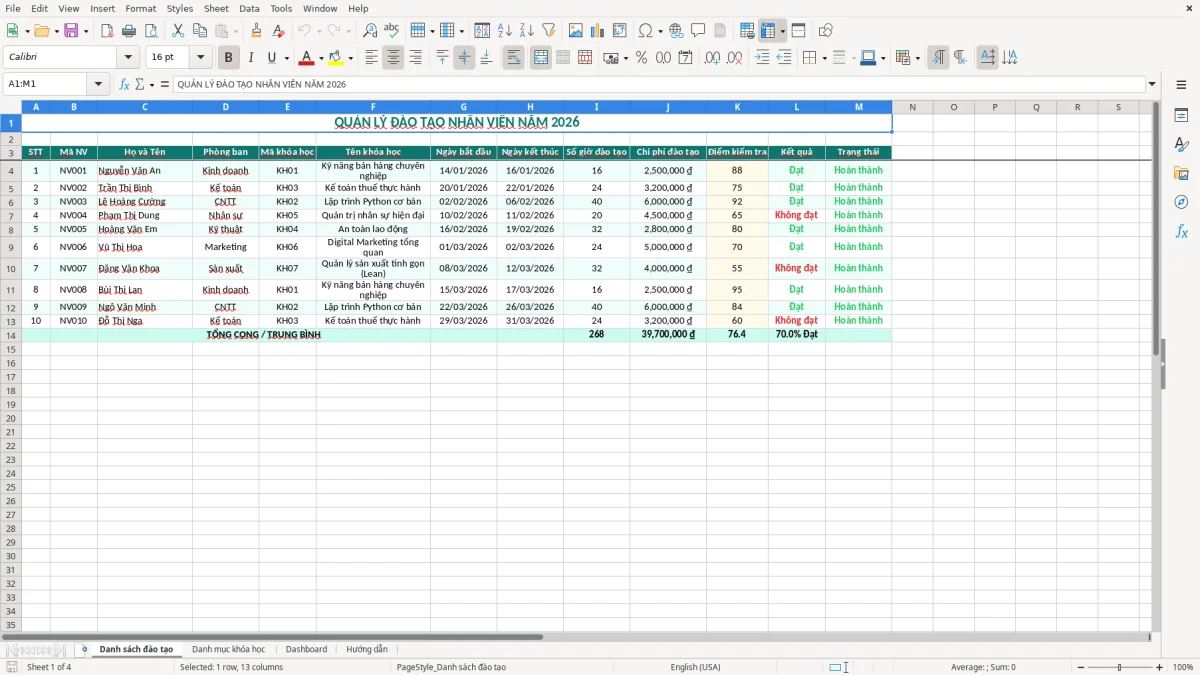Center the text horizontally
The width and height of the screenshot is (1200, 675).
(393, 58)
